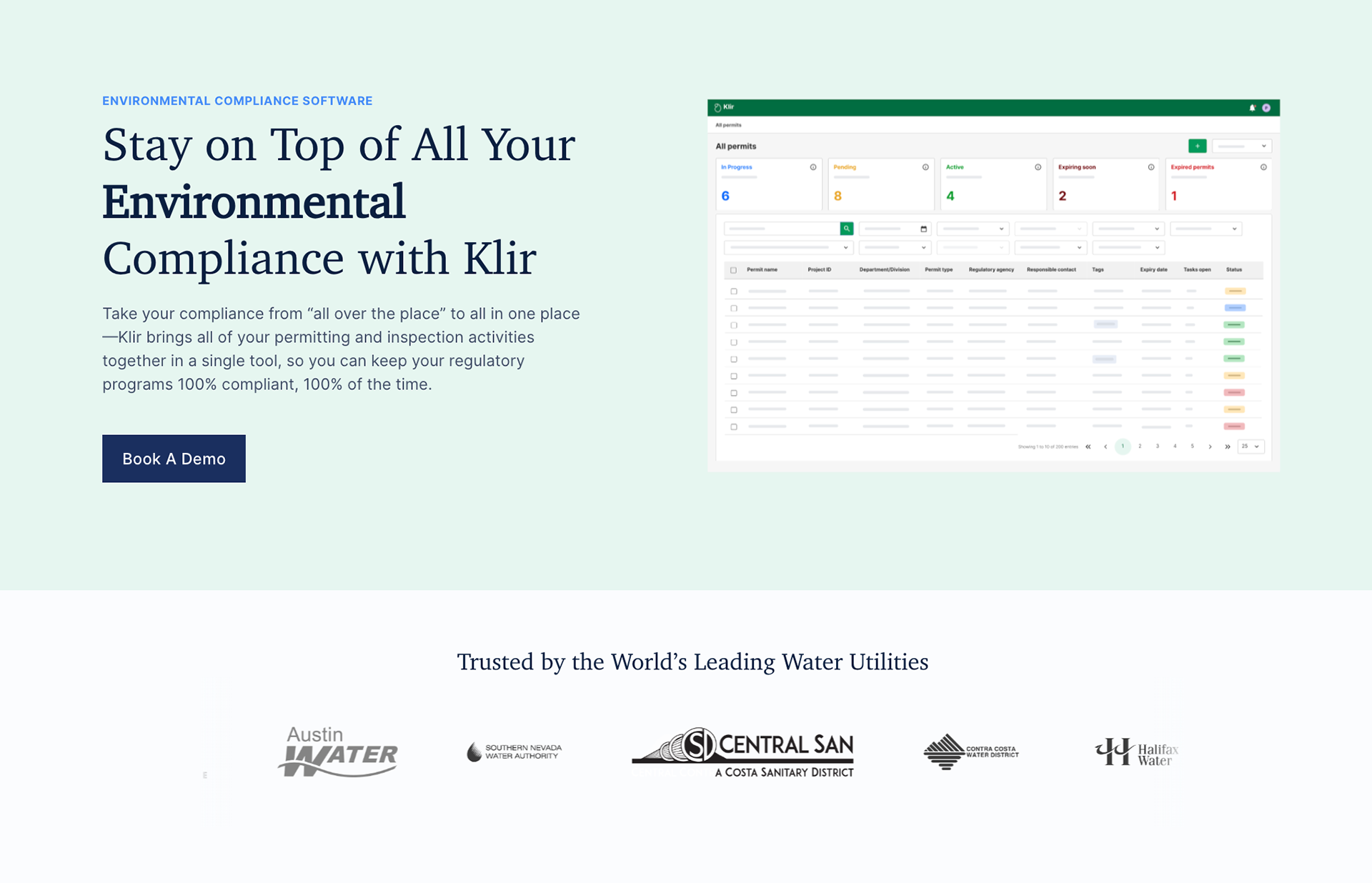
Task: Go to next page with right chevron
Action: click(1210, 447)
